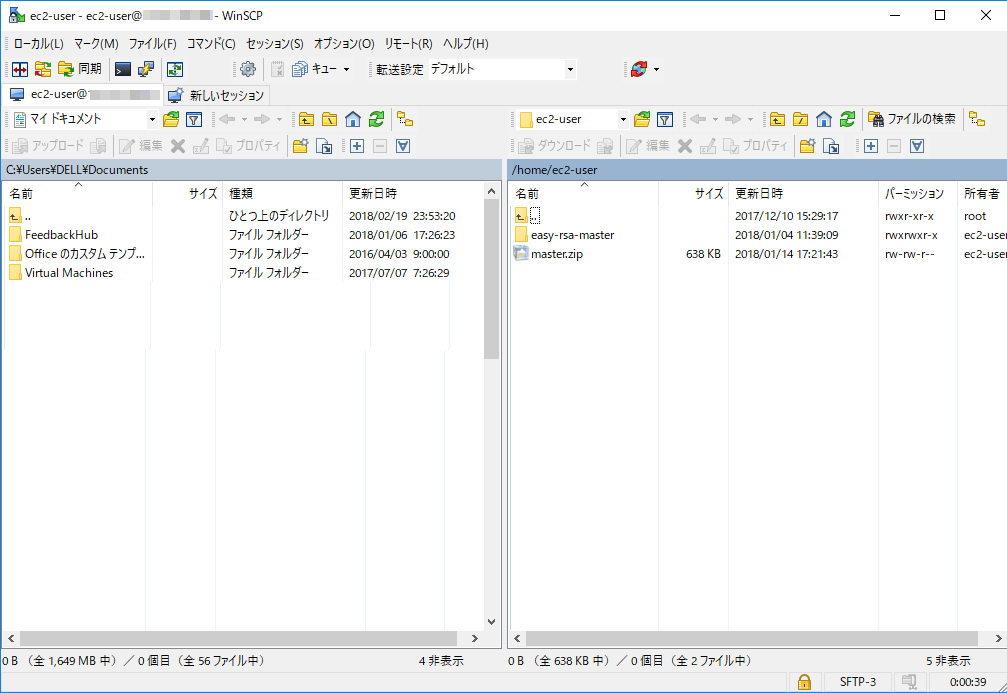1007x693 pixels.
Task: Go to remote root directory icon
Action: click(800, 119)
